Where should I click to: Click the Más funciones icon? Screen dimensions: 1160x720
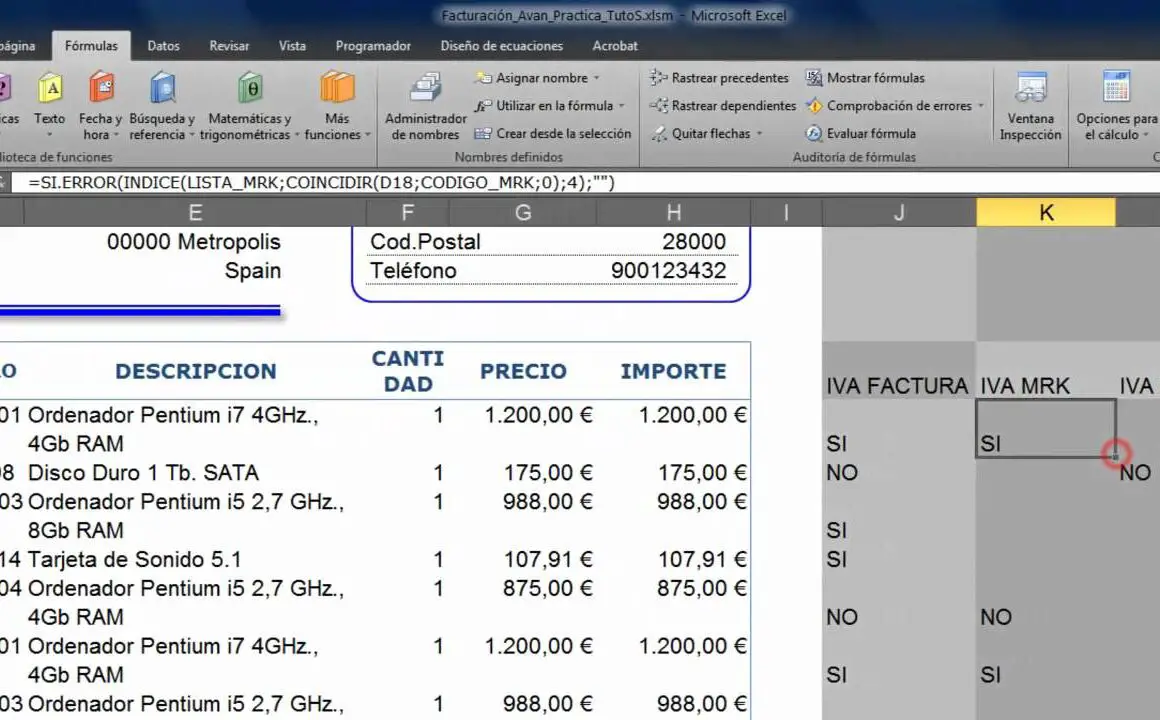337,90
